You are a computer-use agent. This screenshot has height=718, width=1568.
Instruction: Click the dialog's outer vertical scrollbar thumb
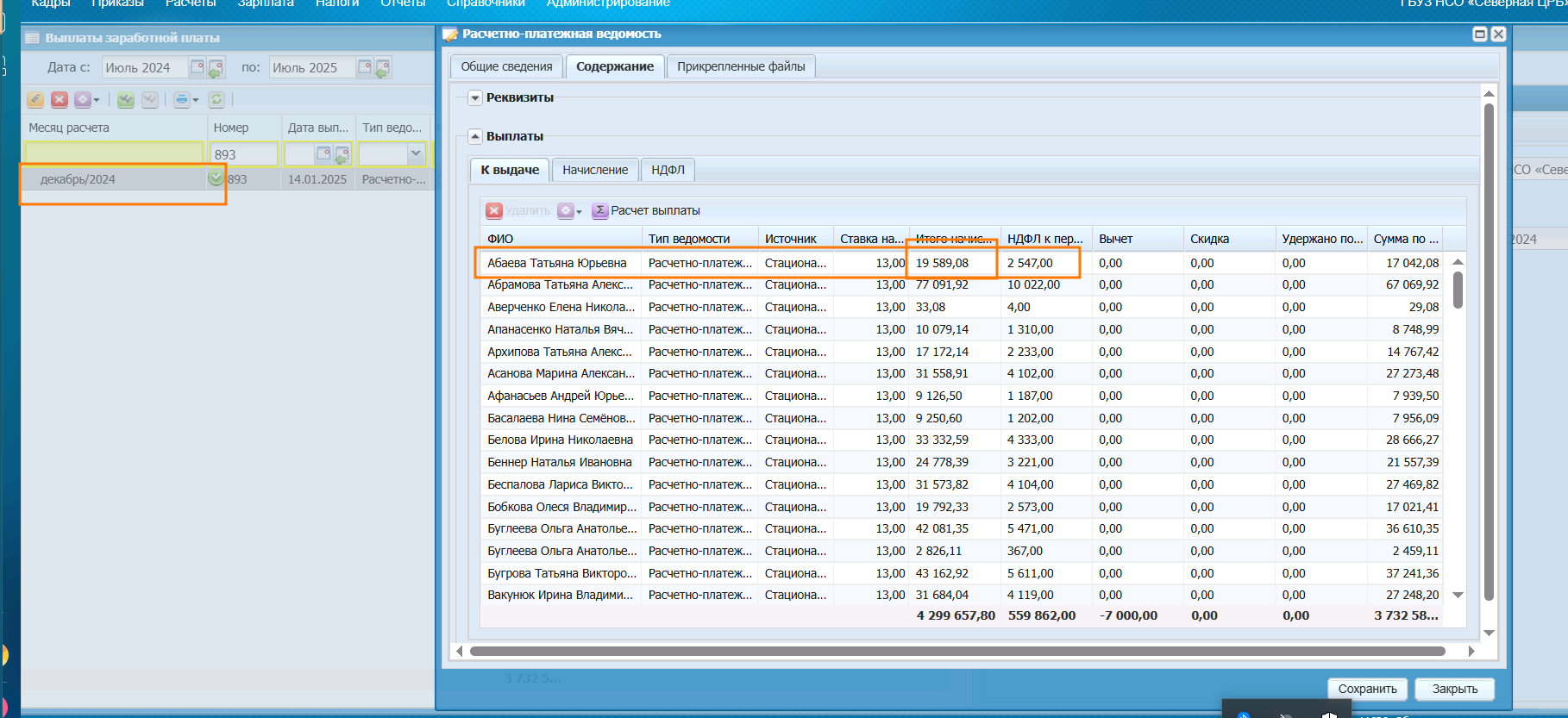pyautogui.click(x=1489, y=352)
